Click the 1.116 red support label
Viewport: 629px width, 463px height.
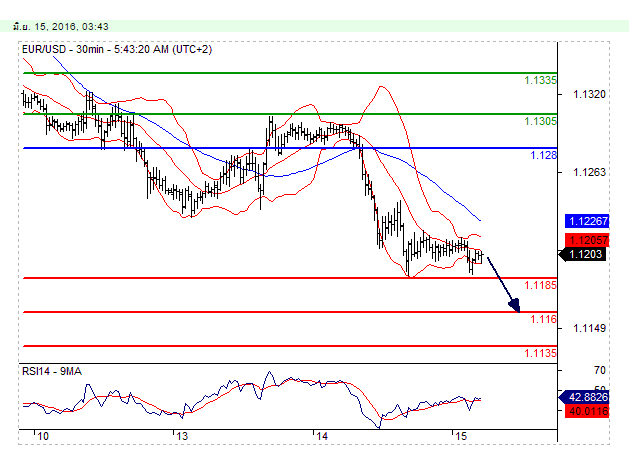544,320
